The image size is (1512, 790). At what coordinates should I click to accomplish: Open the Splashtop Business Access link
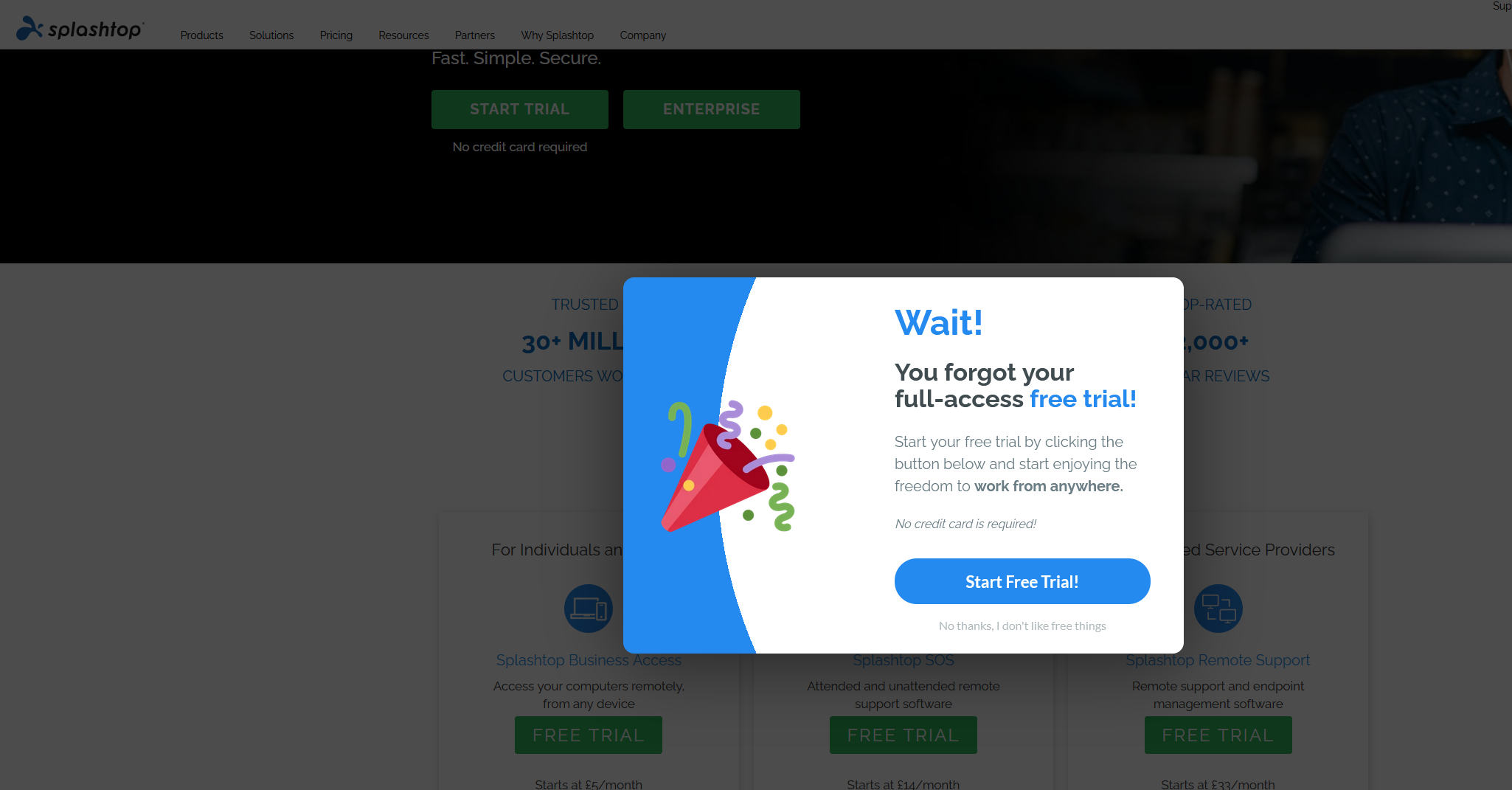pyautogui.click(x=589, y=660)
